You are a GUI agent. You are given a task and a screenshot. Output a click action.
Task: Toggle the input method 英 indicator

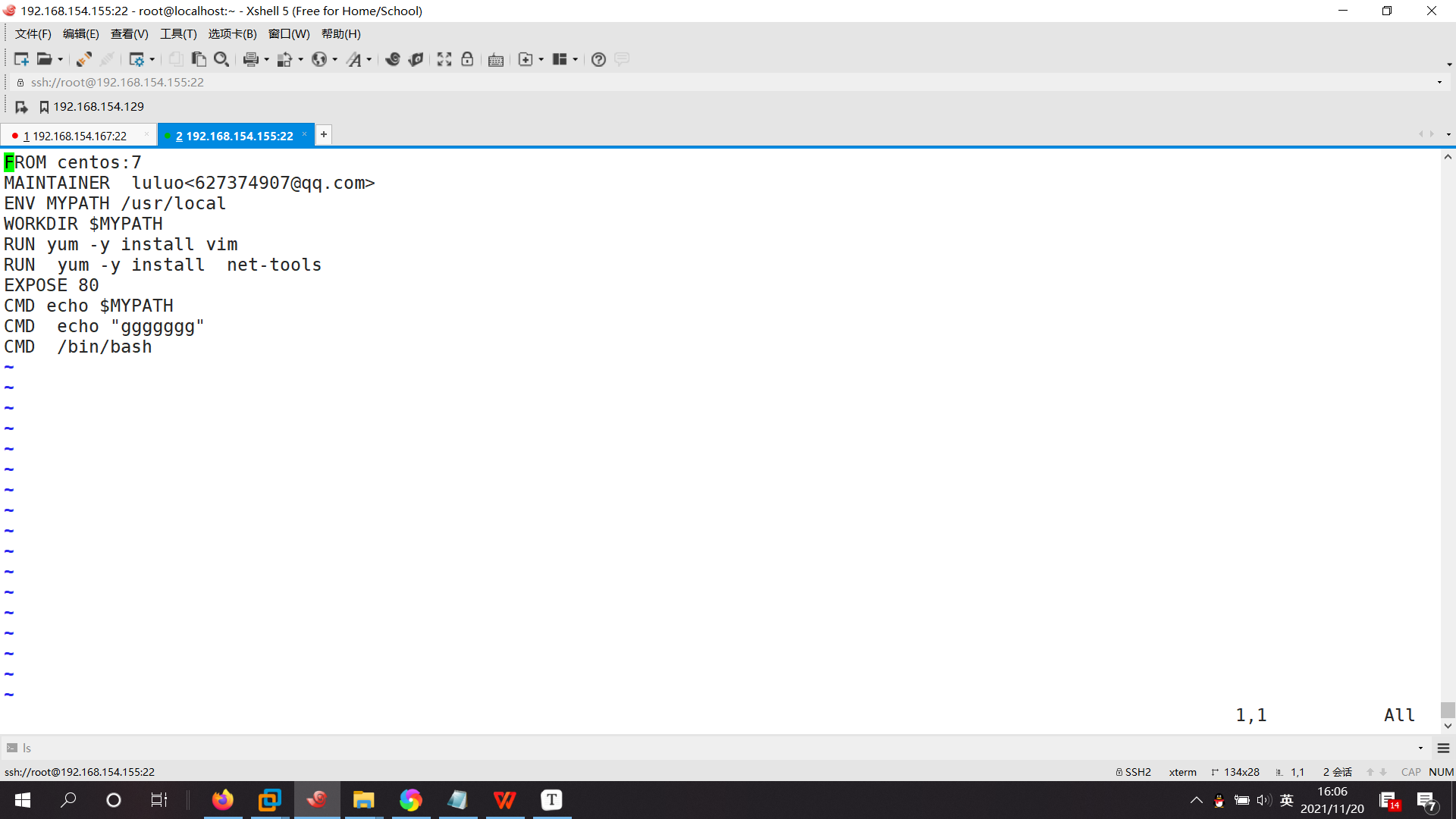(x=1287, y=800)
